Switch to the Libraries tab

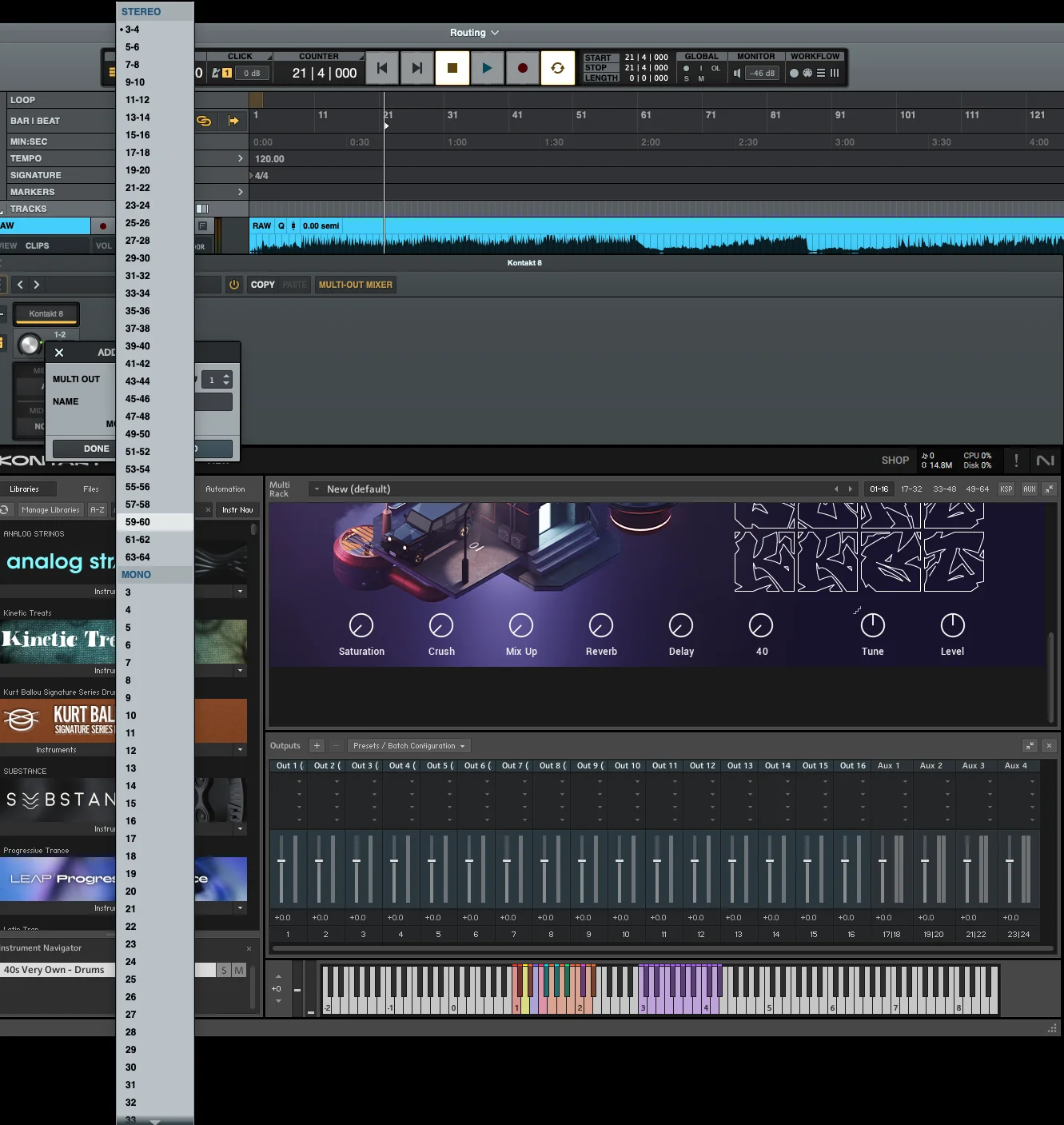(x=25, y=489)
